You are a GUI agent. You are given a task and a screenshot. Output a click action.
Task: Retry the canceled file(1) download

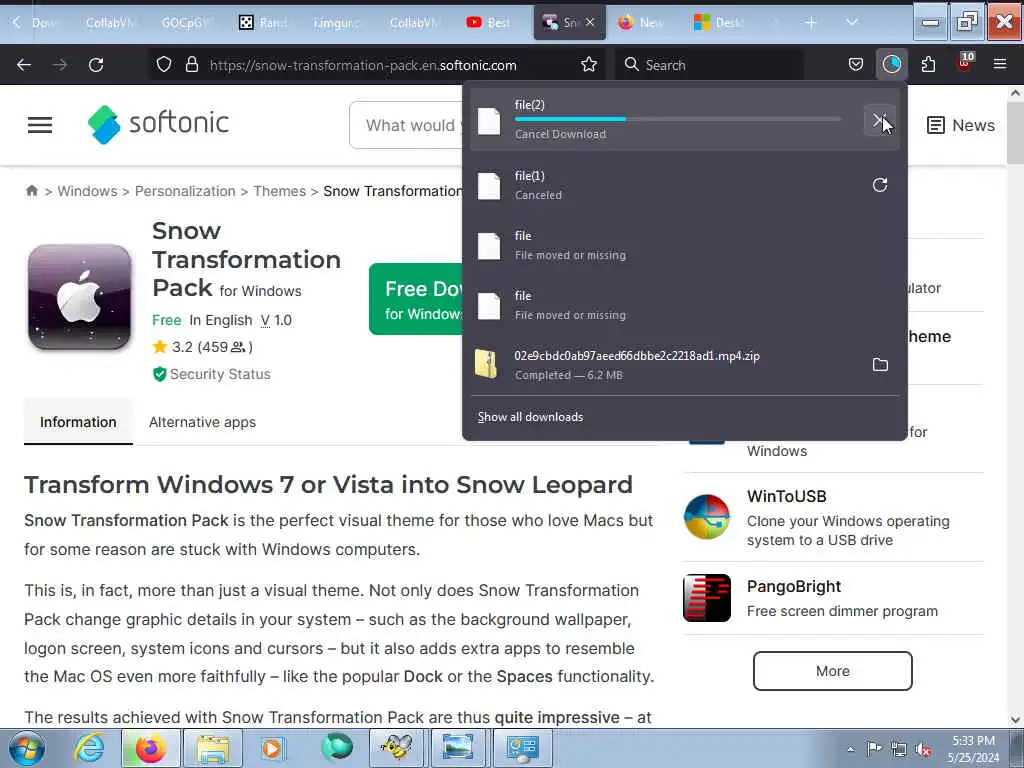880,185
